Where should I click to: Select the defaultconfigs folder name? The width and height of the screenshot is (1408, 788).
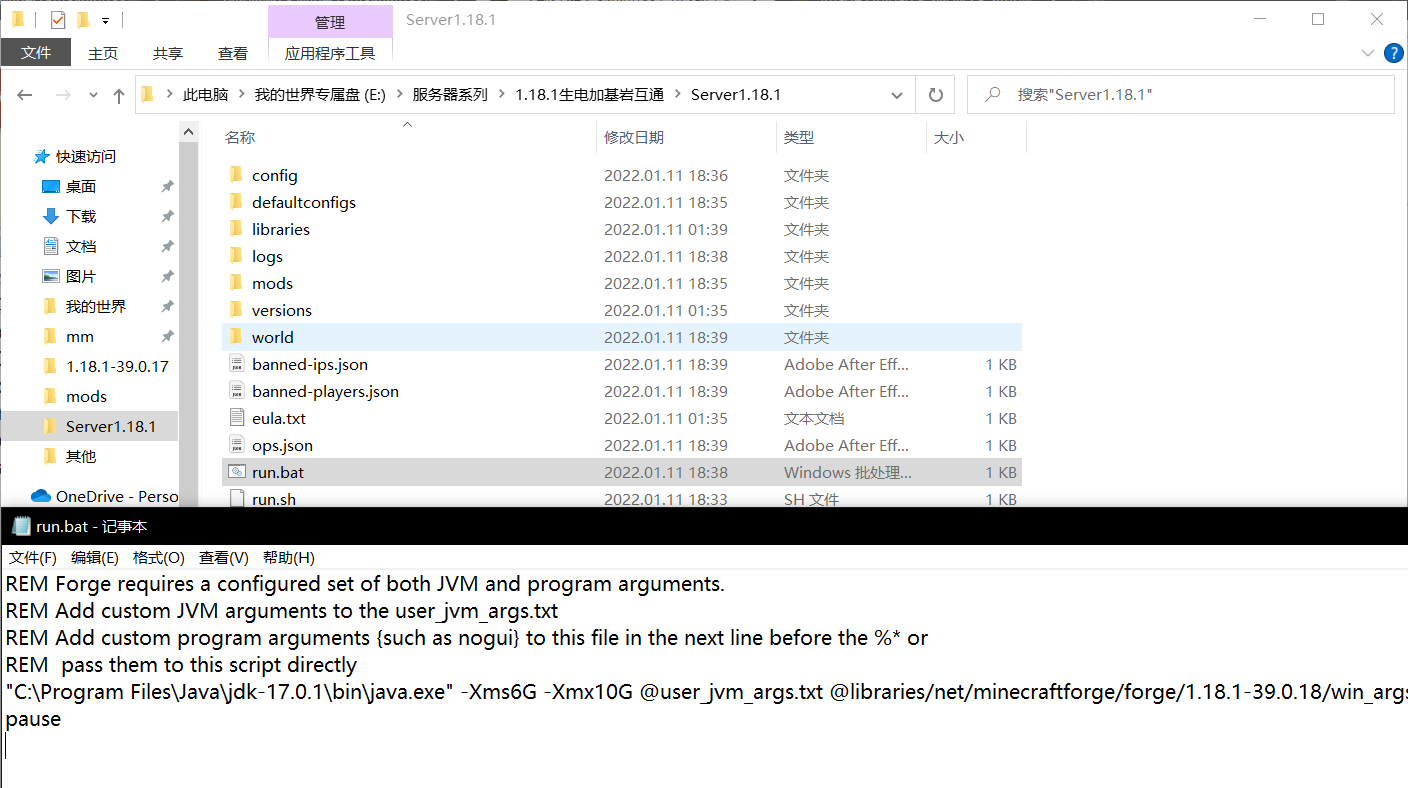(x=304, y=202)
